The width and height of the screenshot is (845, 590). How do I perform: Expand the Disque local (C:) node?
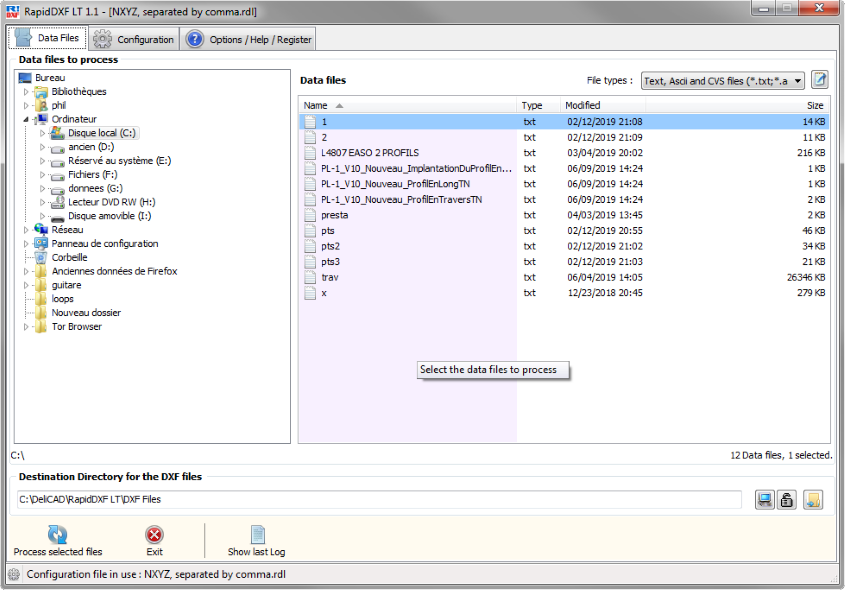point(42,133)
